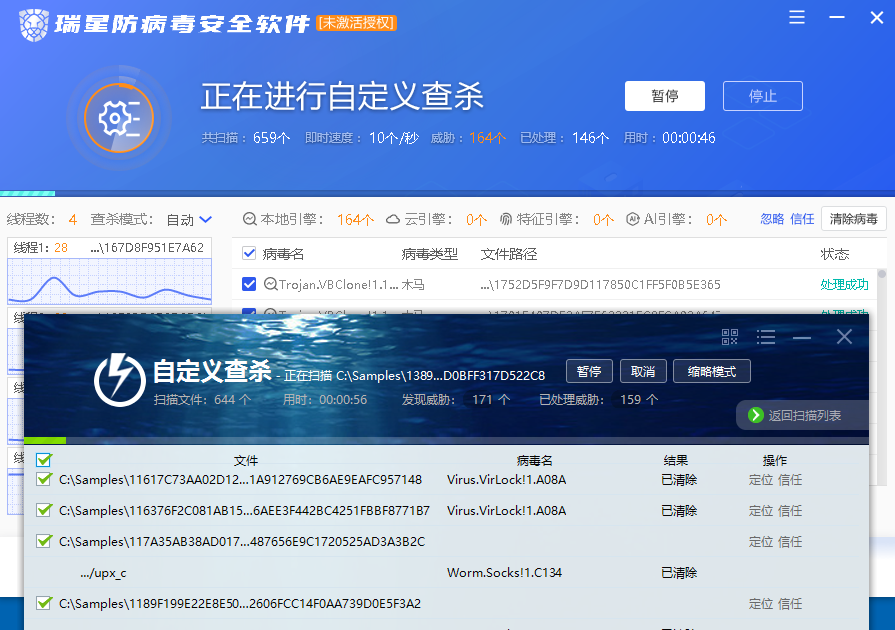Click the 停止 button in Rising window
895x630 pixels.
(763, 96)
